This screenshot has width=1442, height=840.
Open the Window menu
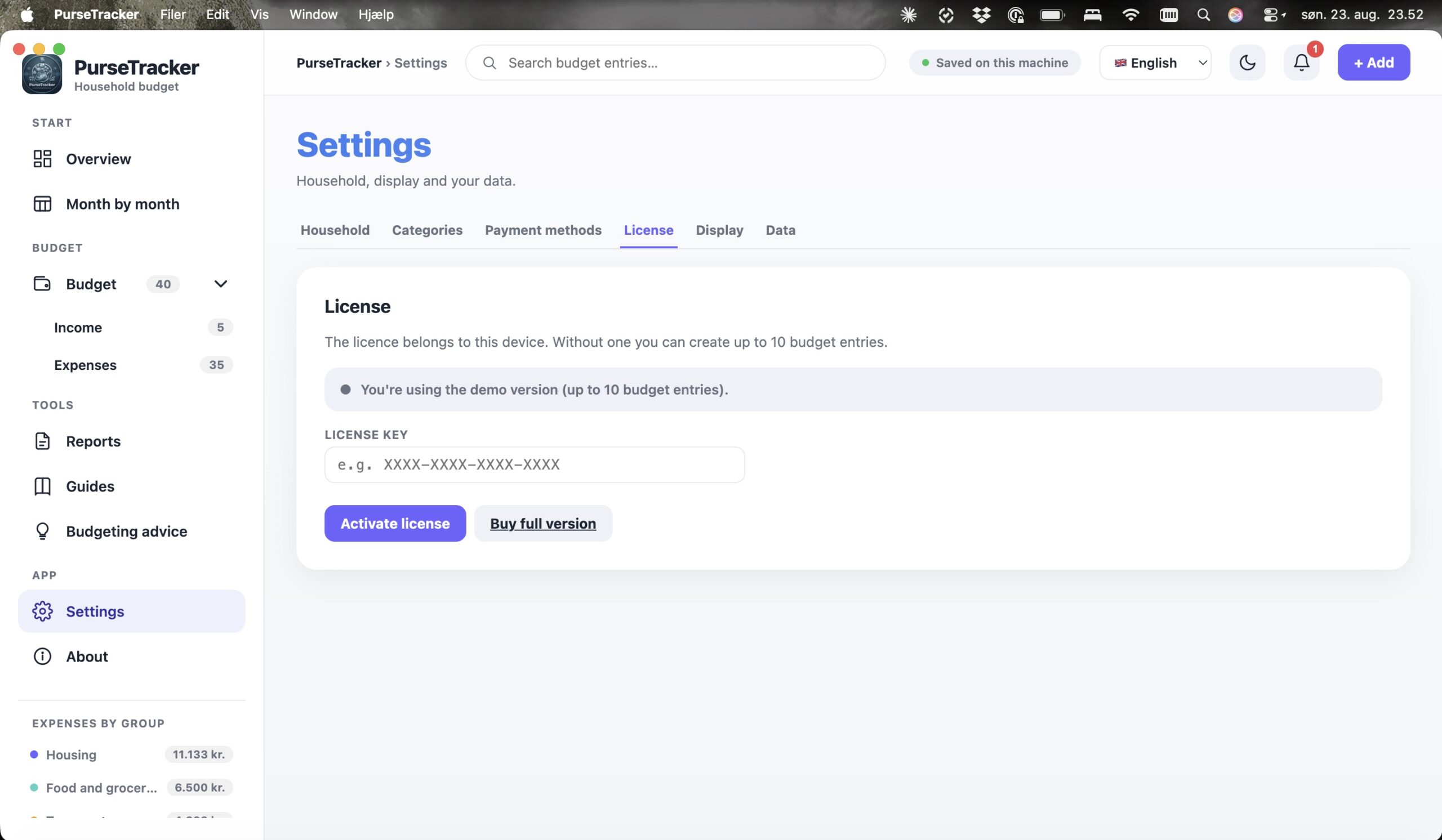[x=313, y=14]
